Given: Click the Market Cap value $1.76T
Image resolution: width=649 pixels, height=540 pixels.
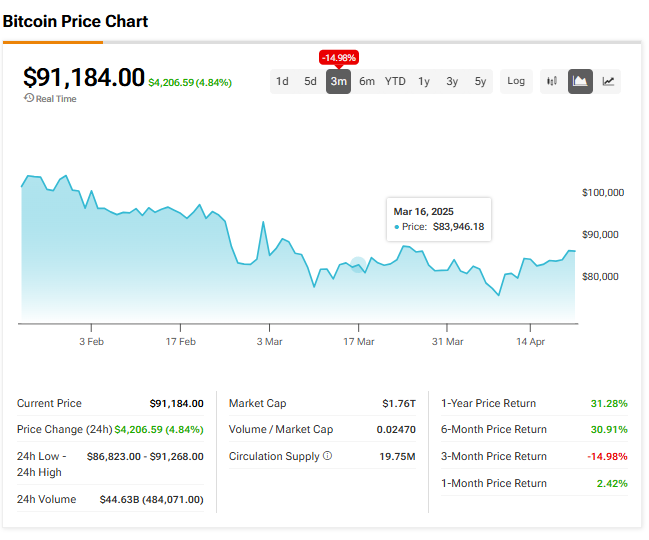Looking at the screenshot, I should (x=399, y=403).
